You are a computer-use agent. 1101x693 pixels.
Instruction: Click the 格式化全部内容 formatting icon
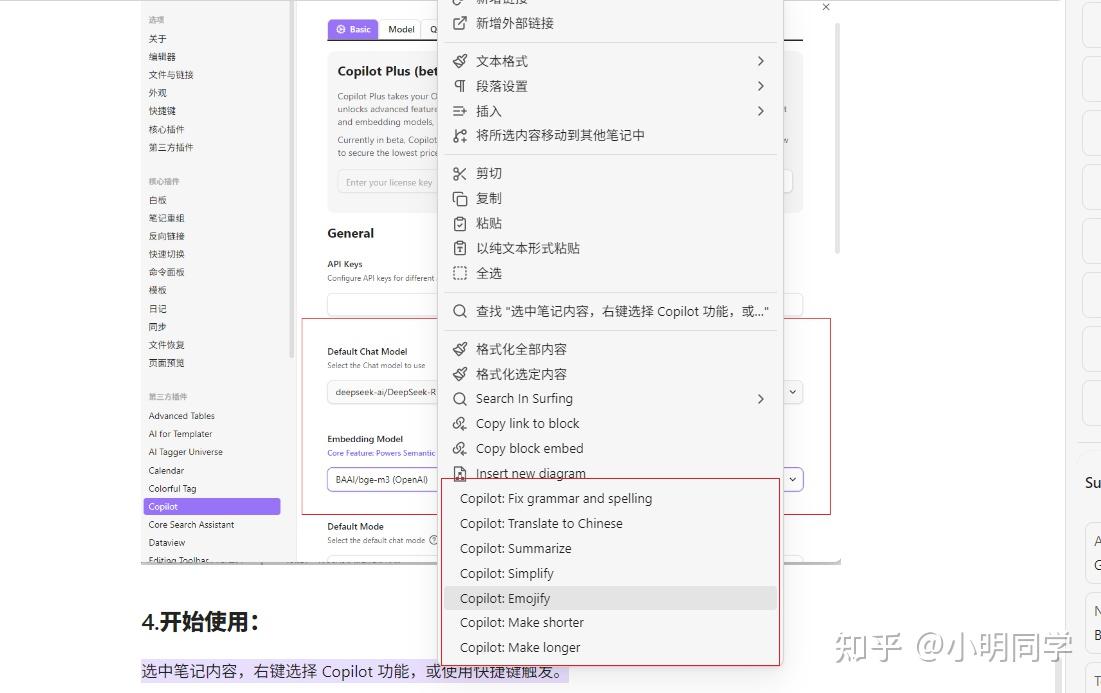(x=460, y=348)
